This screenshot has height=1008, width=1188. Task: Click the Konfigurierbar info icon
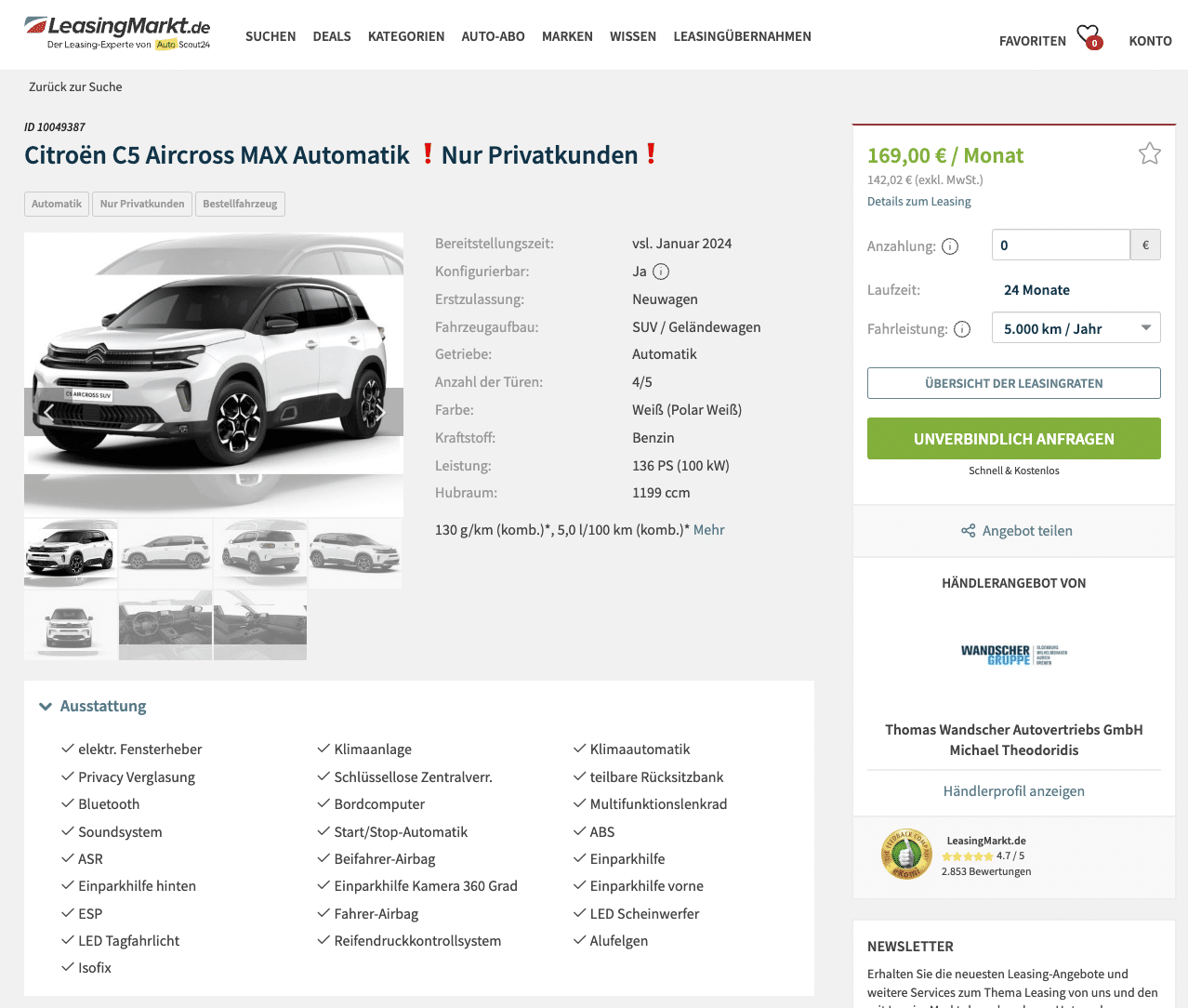(x=661, y=272)
